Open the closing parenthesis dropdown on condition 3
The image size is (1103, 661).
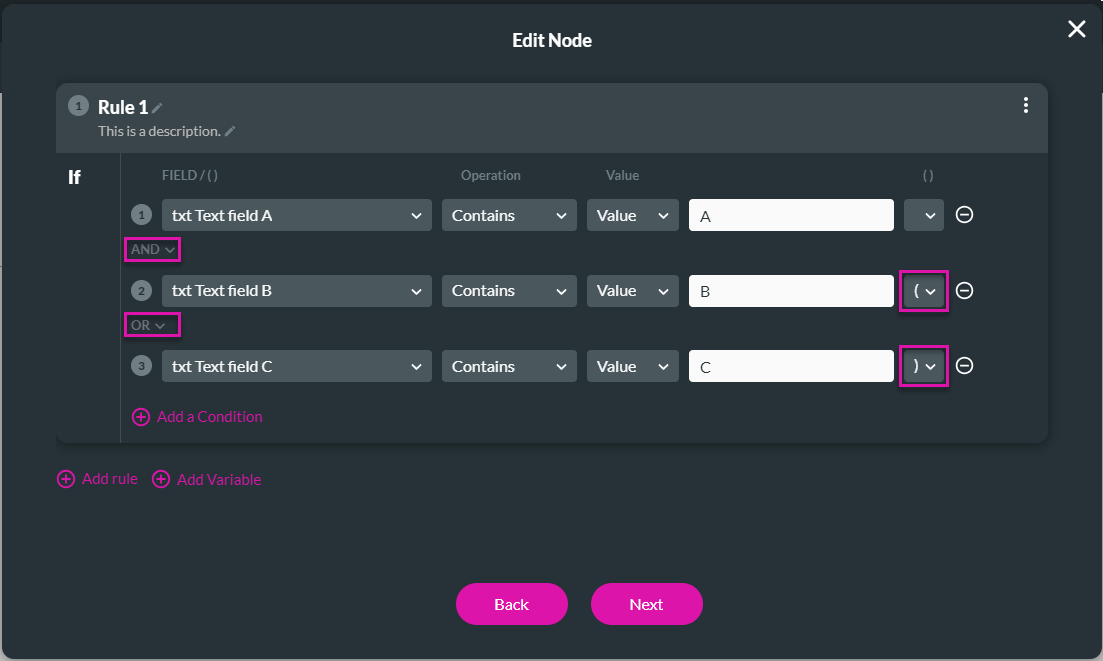click(923, 366)
